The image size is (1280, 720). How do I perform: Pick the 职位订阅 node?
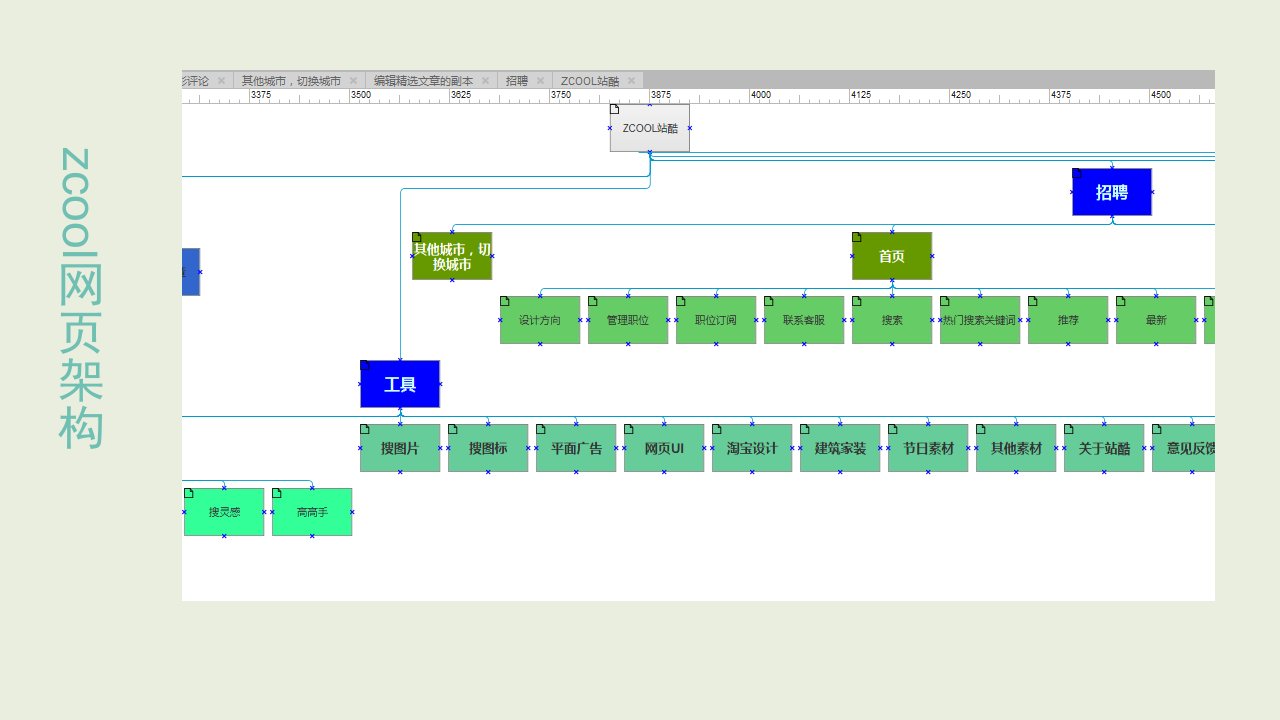(x=716, y=320)
